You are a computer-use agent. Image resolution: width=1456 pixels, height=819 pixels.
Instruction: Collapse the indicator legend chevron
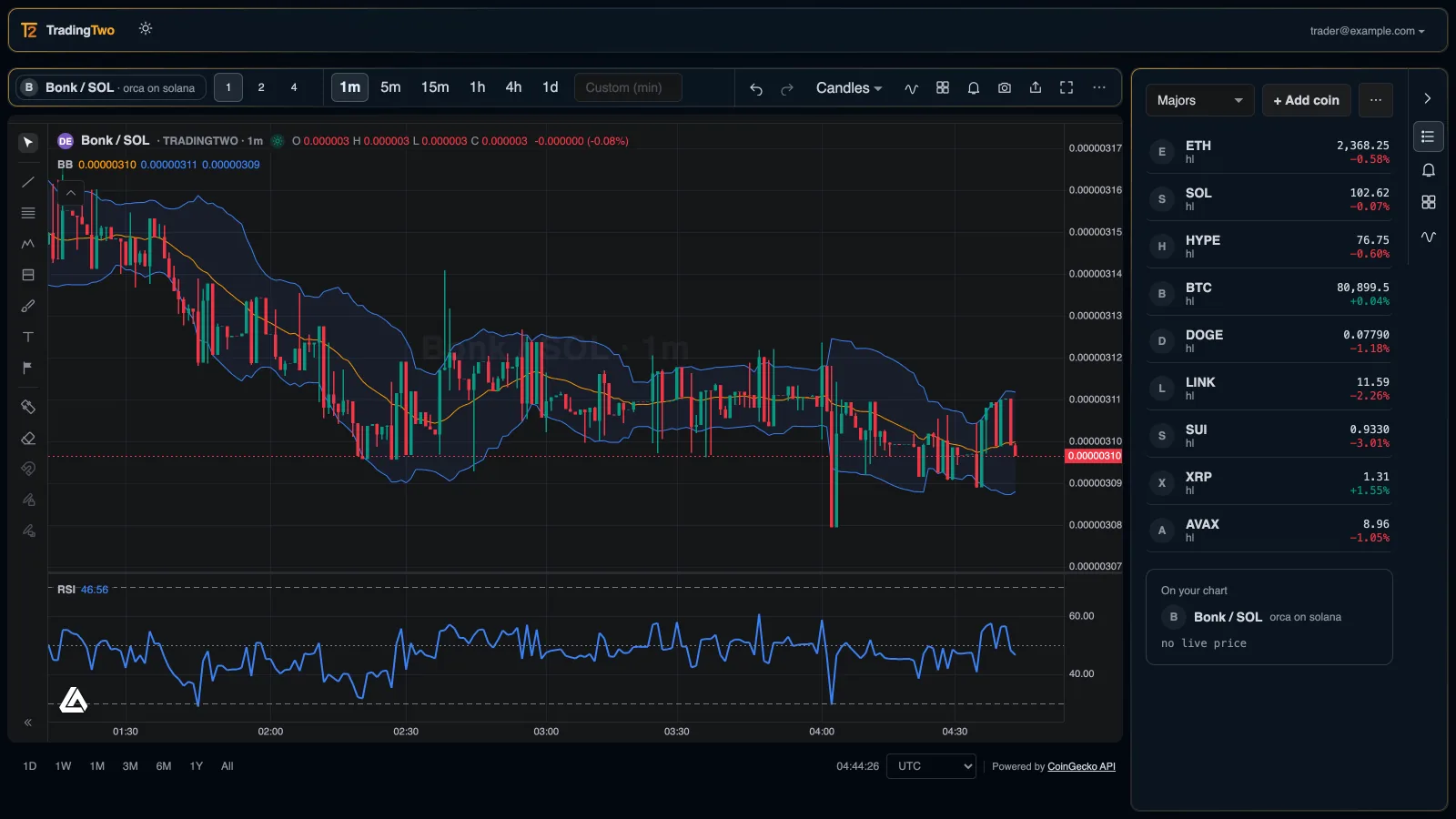(71, 193)
